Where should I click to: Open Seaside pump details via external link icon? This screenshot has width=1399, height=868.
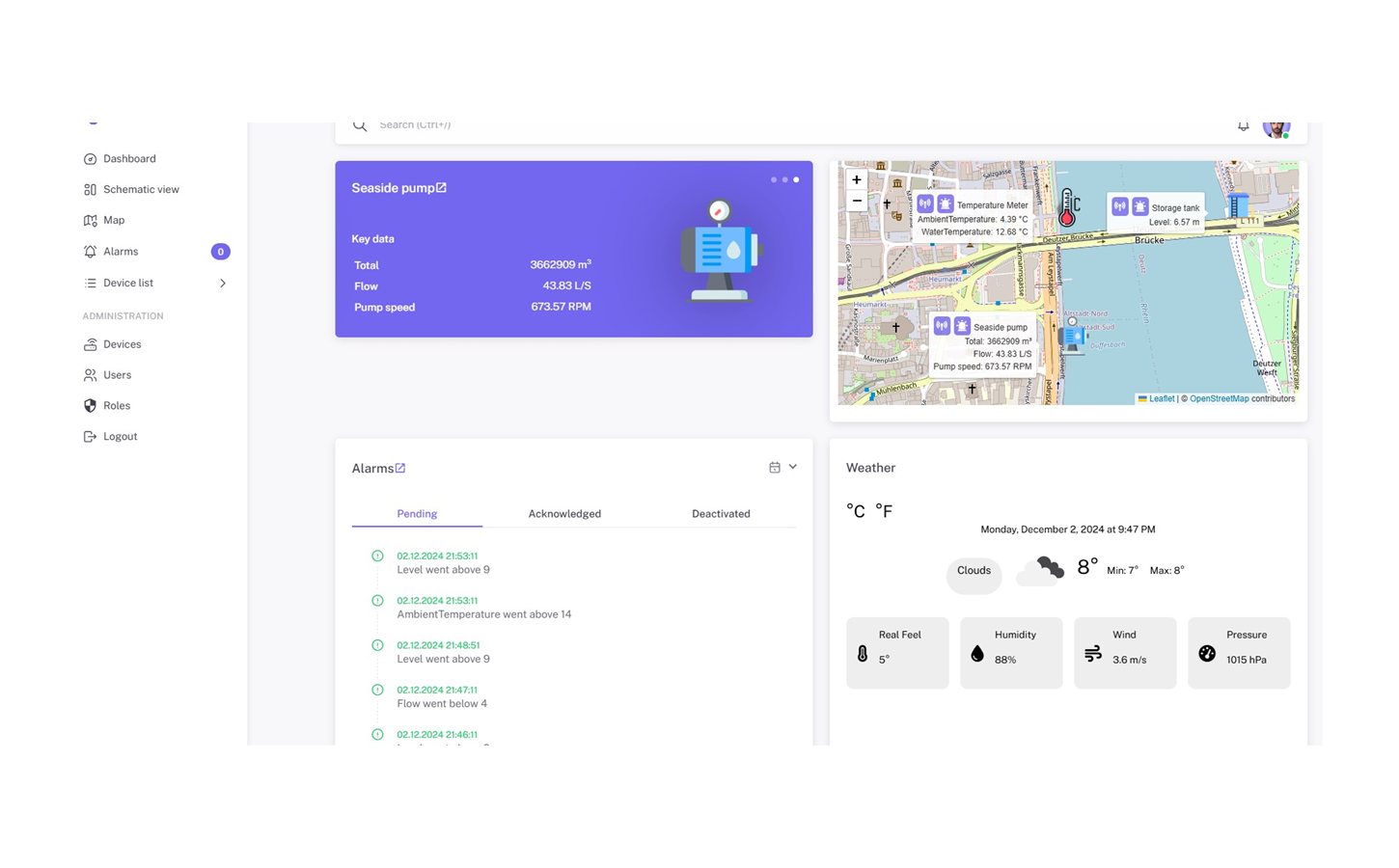[x=443, y=187]
